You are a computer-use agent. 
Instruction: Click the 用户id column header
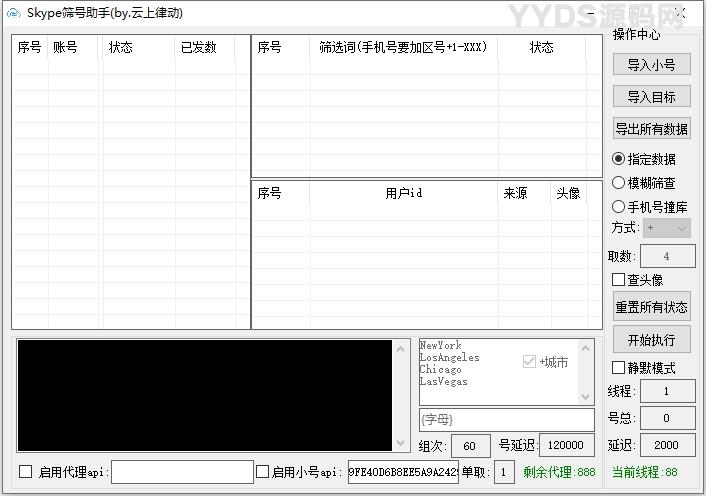[x=403, y=194]
